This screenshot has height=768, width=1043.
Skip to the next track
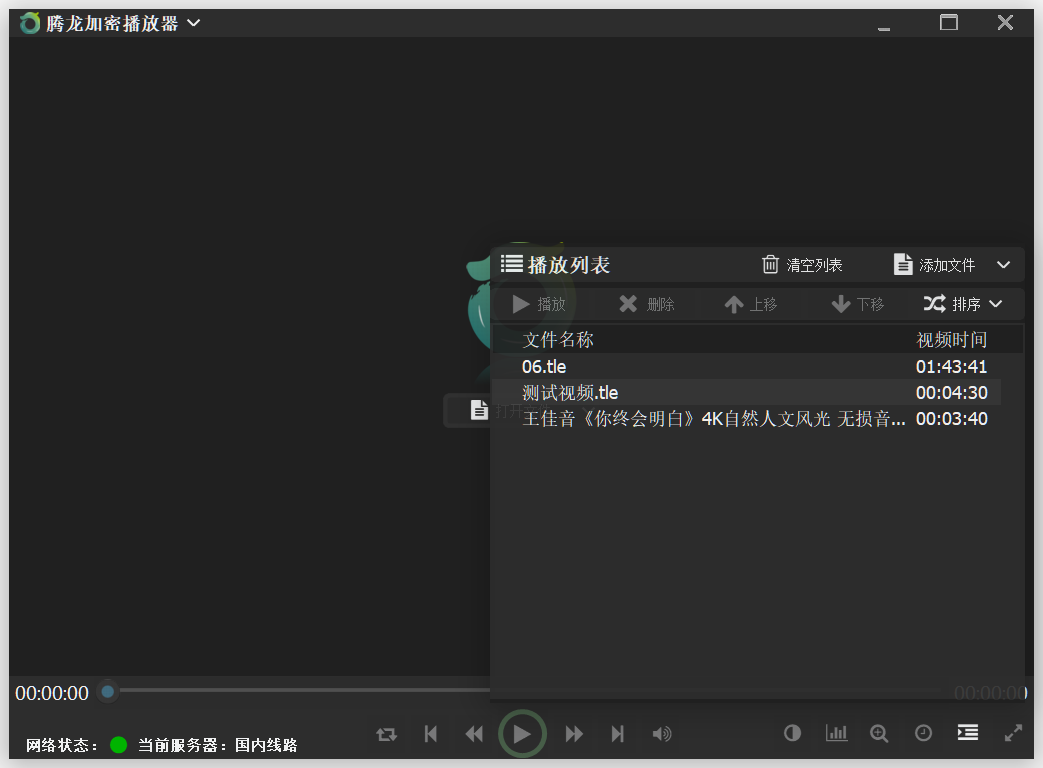[x=617, y=733]
